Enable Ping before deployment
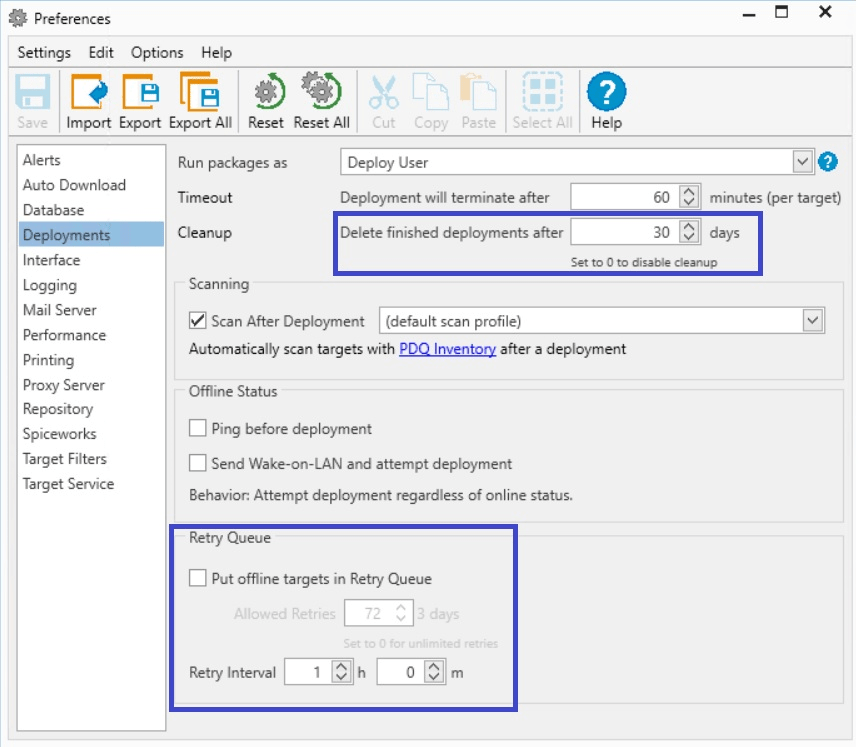Screen dimensions: 859x747 196,428
